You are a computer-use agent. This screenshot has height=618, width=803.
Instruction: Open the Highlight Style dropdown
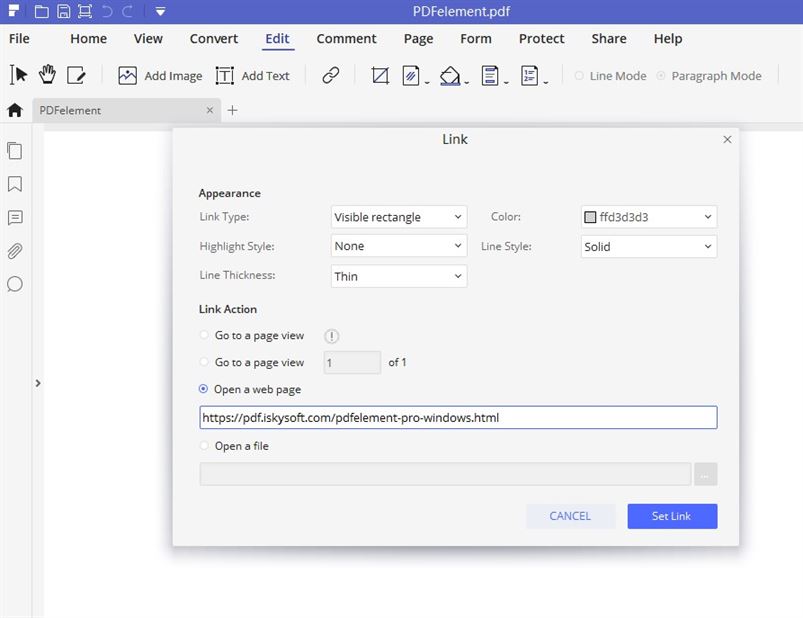pos(399,246)
